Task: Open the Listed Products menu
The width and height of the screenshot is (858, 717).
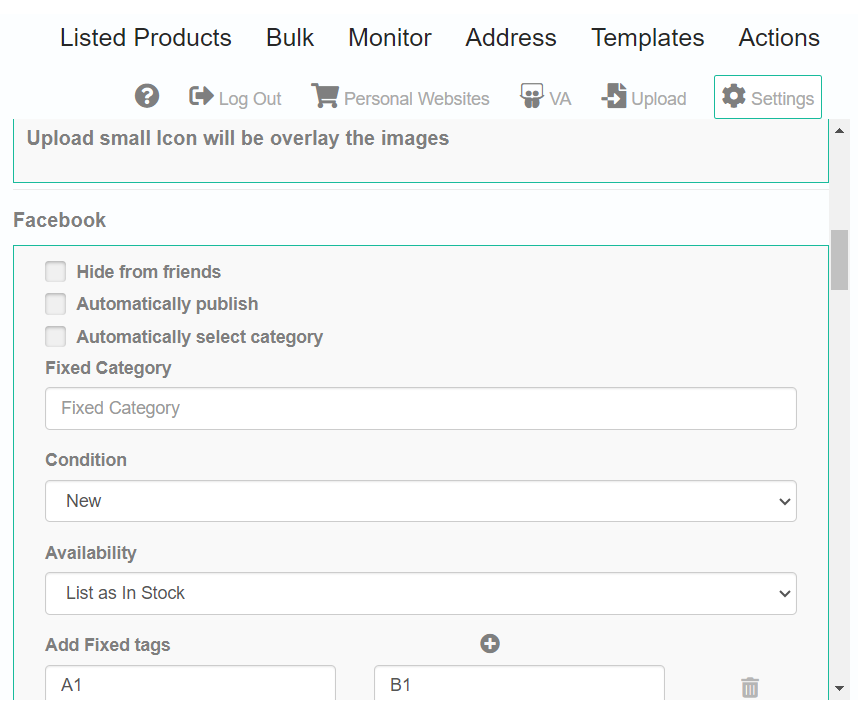Action: (146, 38)
